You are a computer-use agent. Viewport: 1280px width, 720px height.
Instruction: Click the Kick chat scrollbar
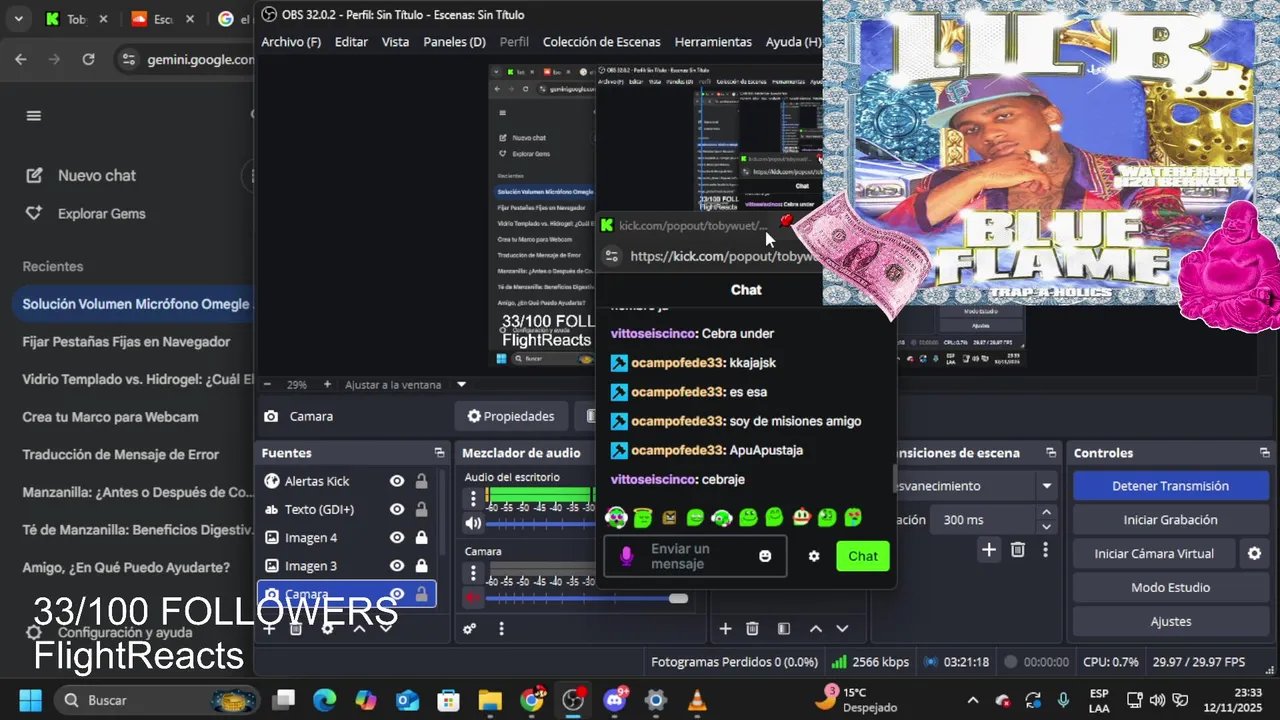point(893,478)
